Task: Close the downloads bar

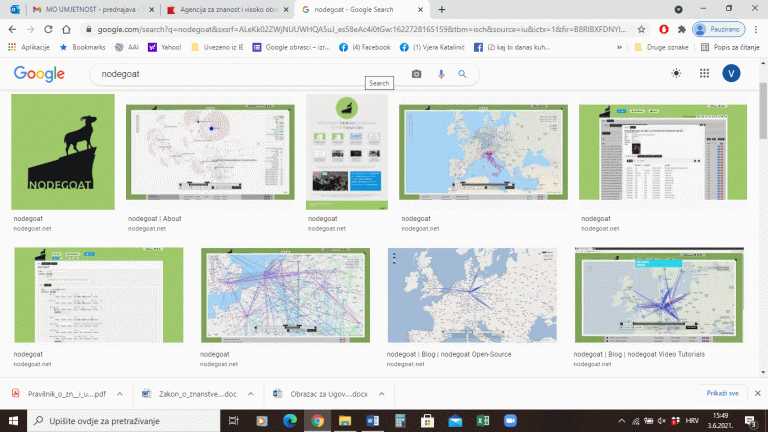Action: point(758,393)
